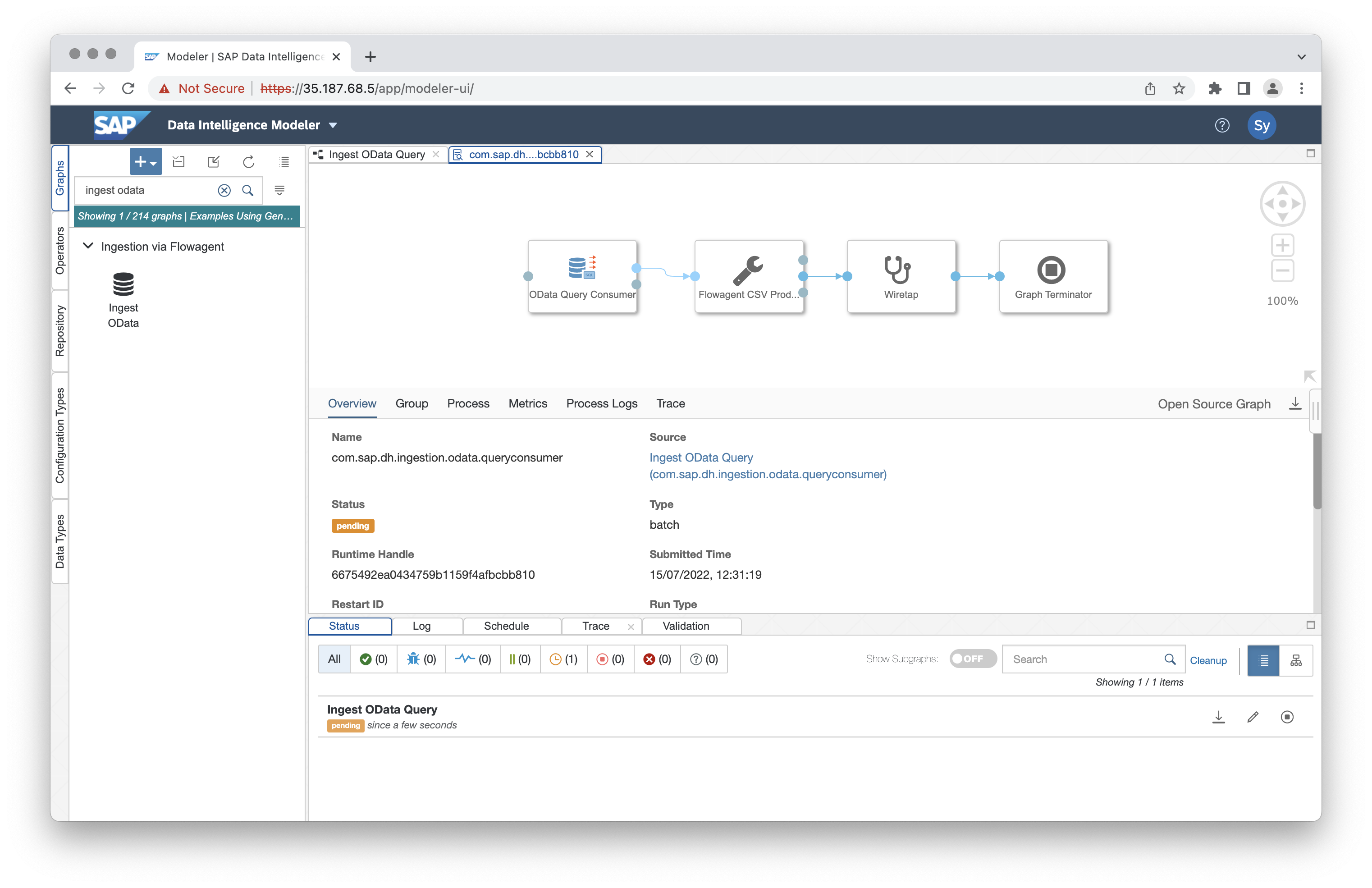Open the Data Types side tab

60,541
